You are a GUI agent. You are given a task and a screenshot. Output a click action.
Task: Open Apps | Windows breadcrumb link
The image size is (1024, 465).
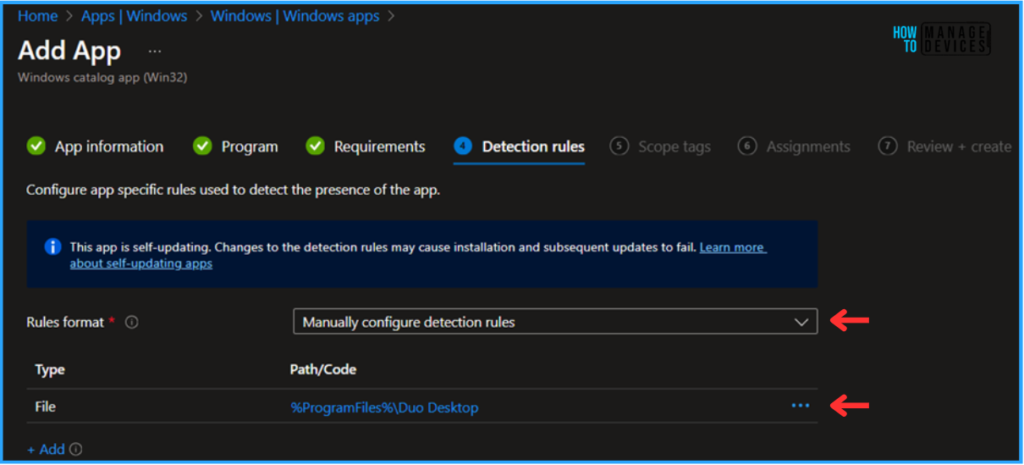coord(134,16)
